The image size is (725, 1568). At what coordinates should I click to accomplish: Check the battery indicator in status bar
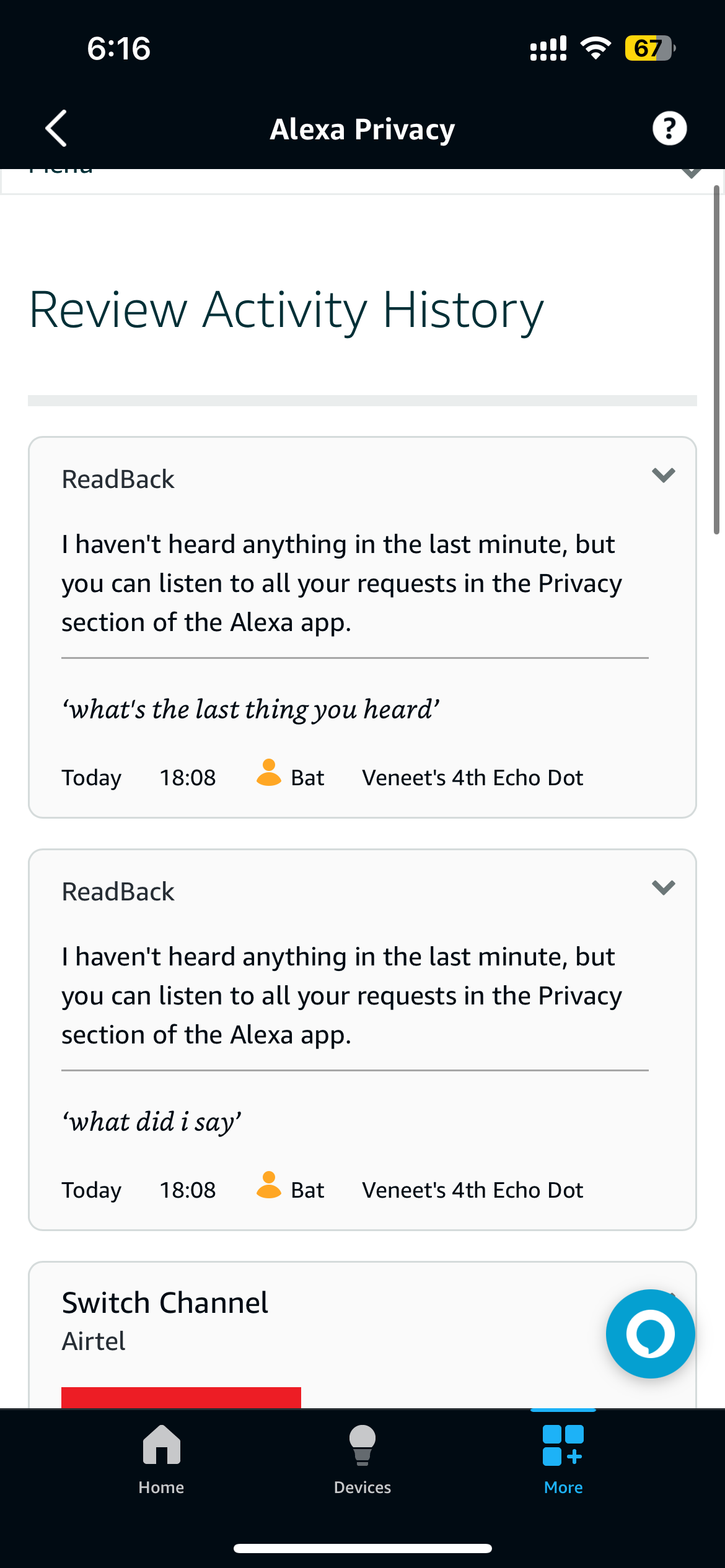649,48
